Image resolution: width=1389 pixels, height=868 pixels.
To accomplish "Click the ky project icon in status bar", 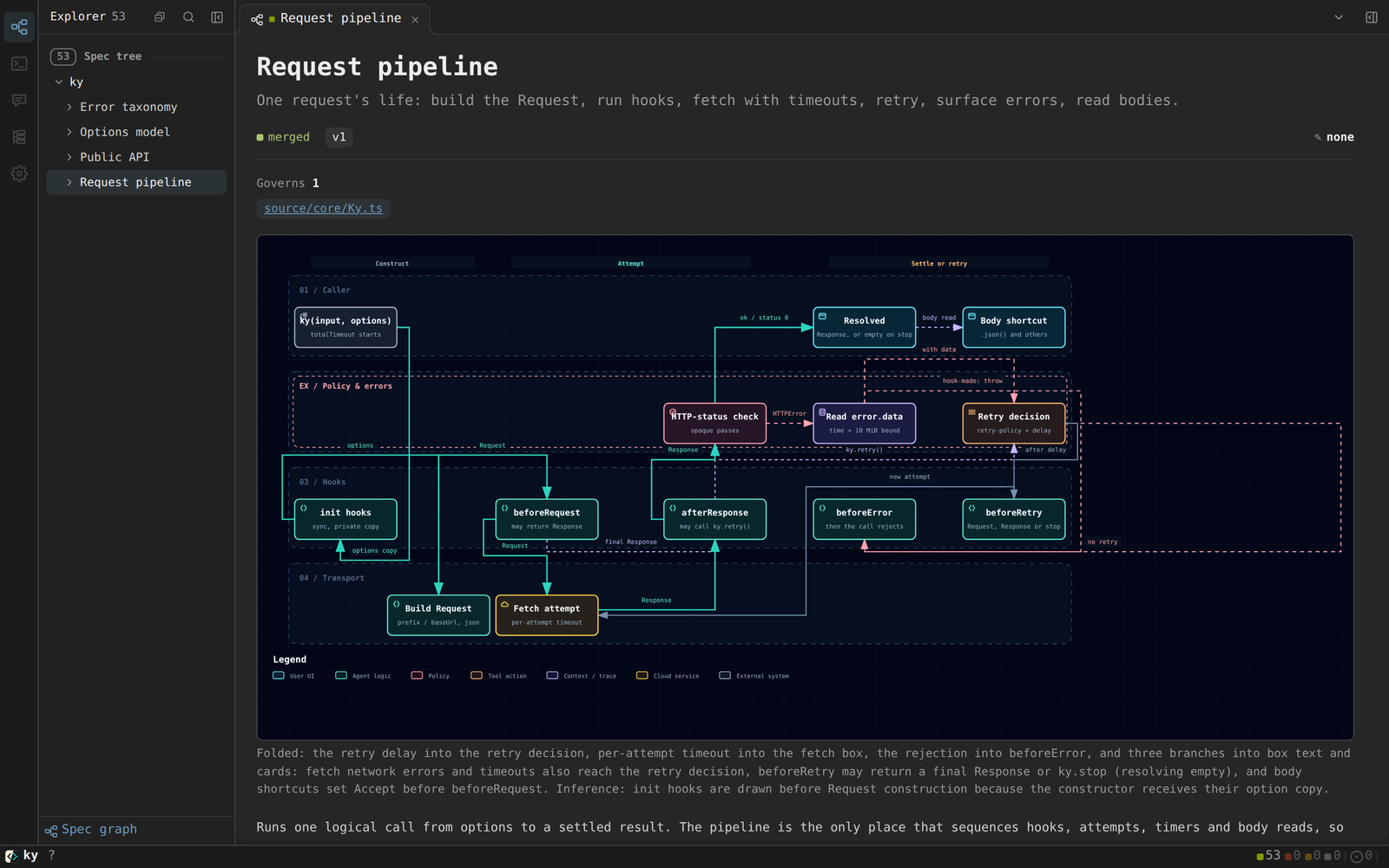I will tap(11, 856).
